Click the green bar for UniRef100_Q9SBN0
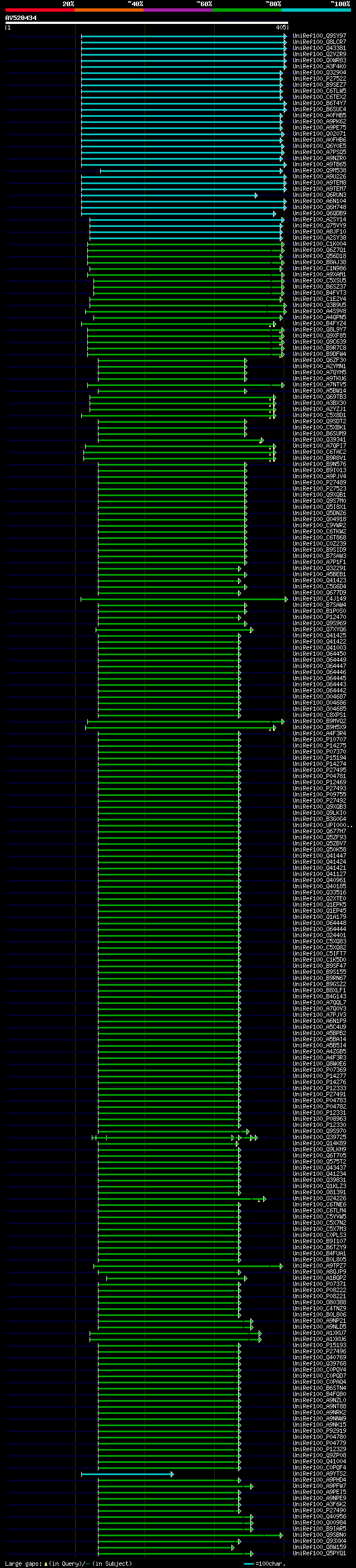356x1568 pixels. pos(190,1535)
